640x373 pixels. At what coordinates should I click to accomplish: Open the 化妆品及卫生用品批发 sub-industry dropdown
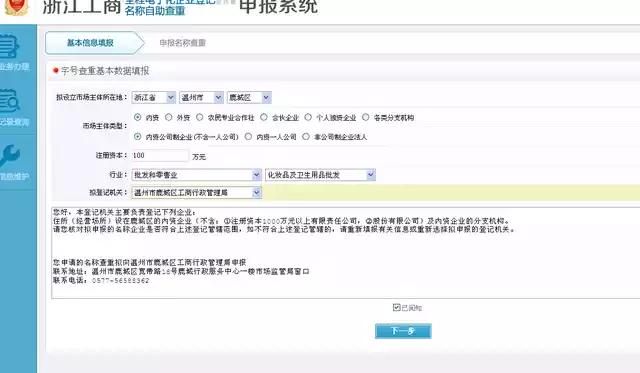click(320, 175)
